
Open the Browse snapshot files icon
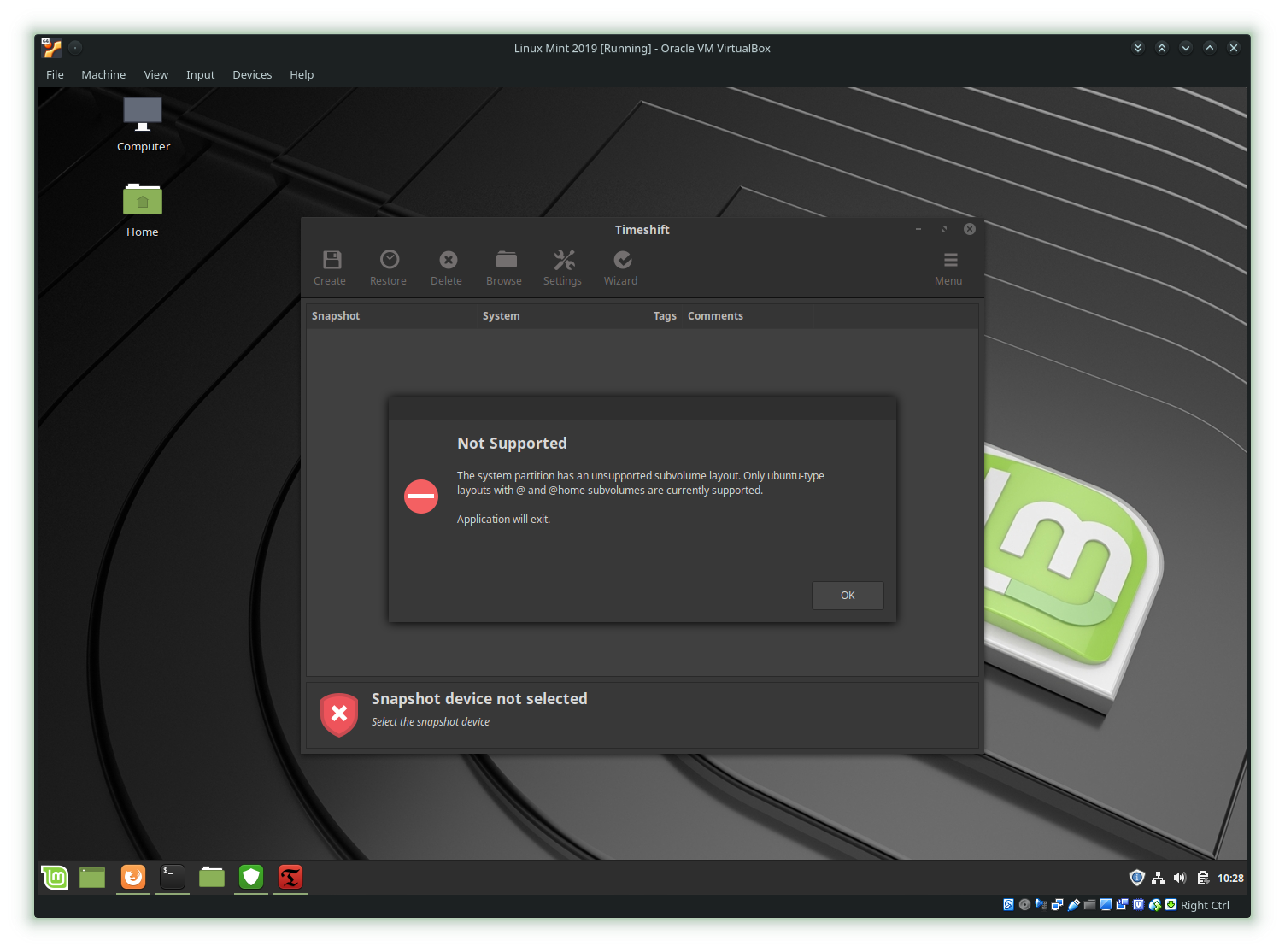(x=504, y=267)
